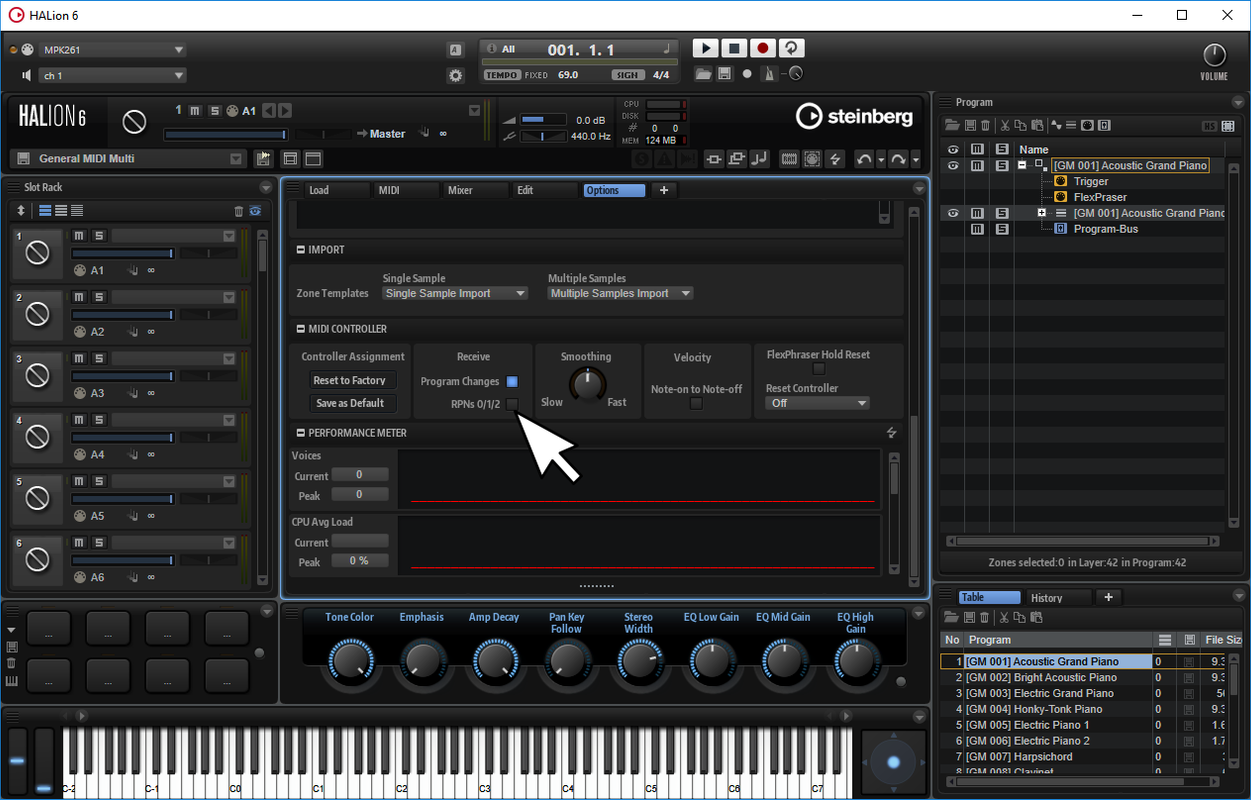Solo the Program-Bus row in the Program tree
The width and height of the screenshot is (1251, 800).
tap(1001, 229)
